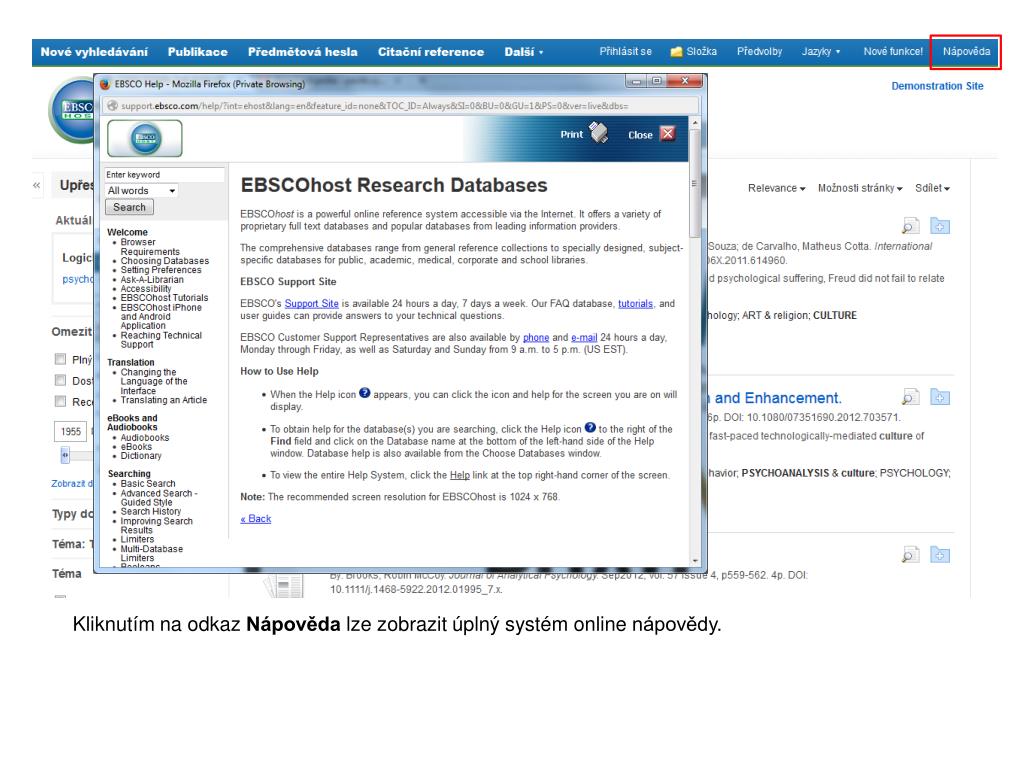Click the date range slider handle
The height and width of the screenshot is (768, 1024).
pyautogui.click(x=65, y=455)
